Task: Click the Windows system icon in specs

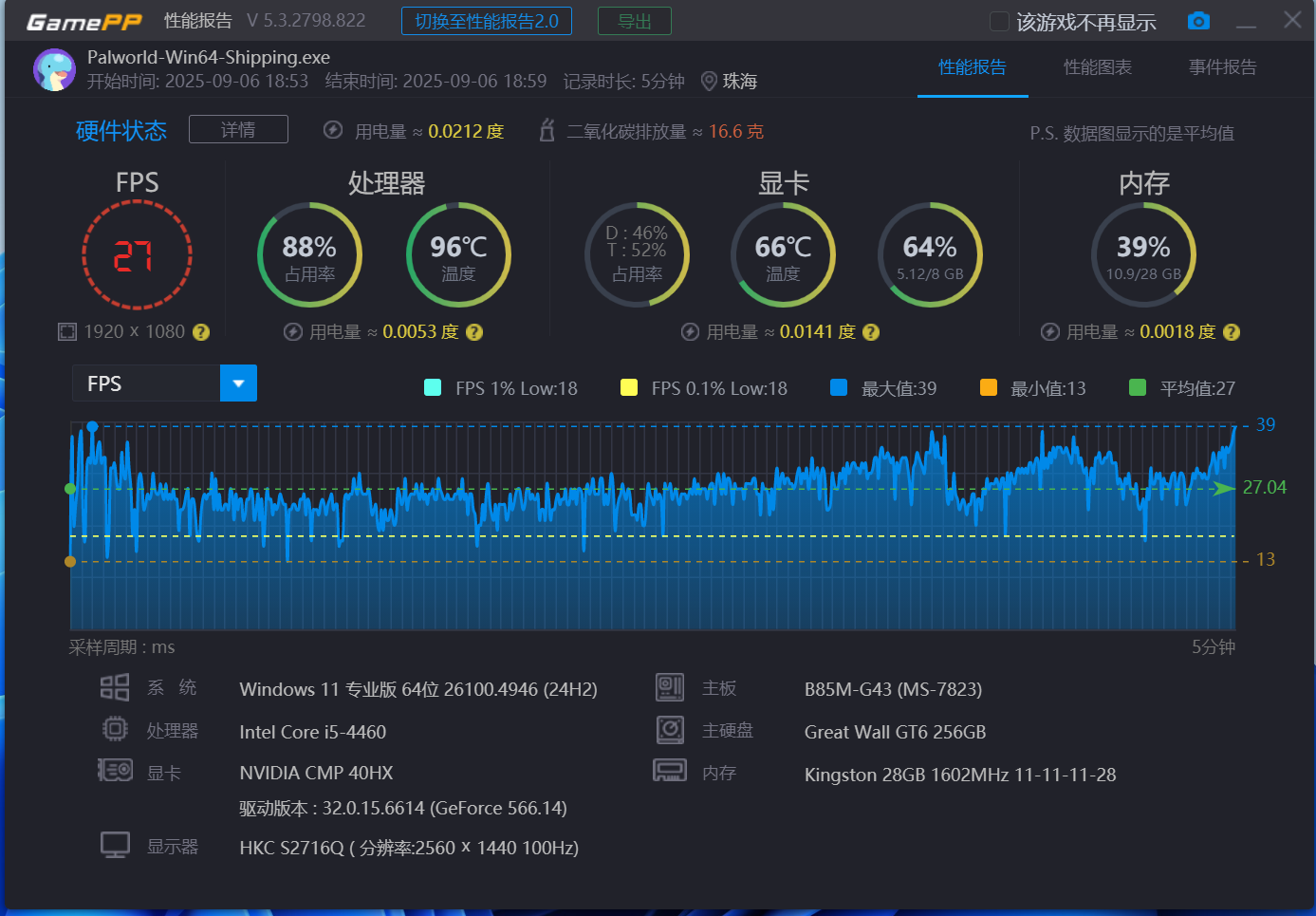Action: point(115,687)
